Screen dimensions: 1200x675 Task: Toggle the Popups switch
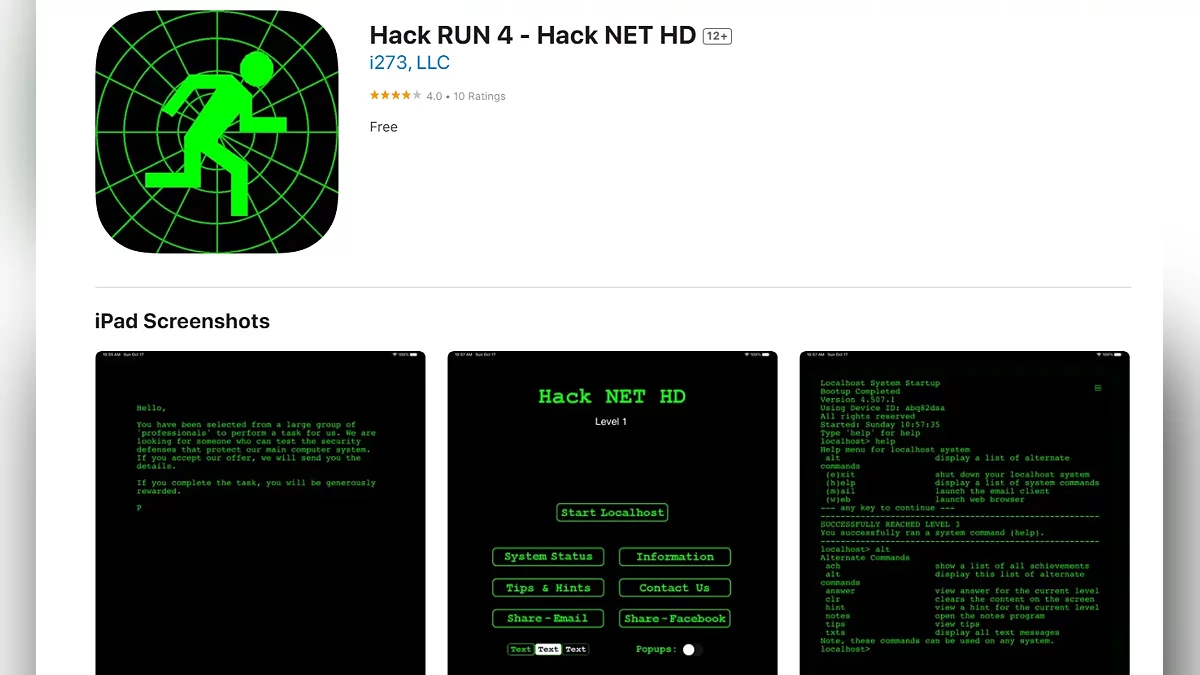click(692, 650)
